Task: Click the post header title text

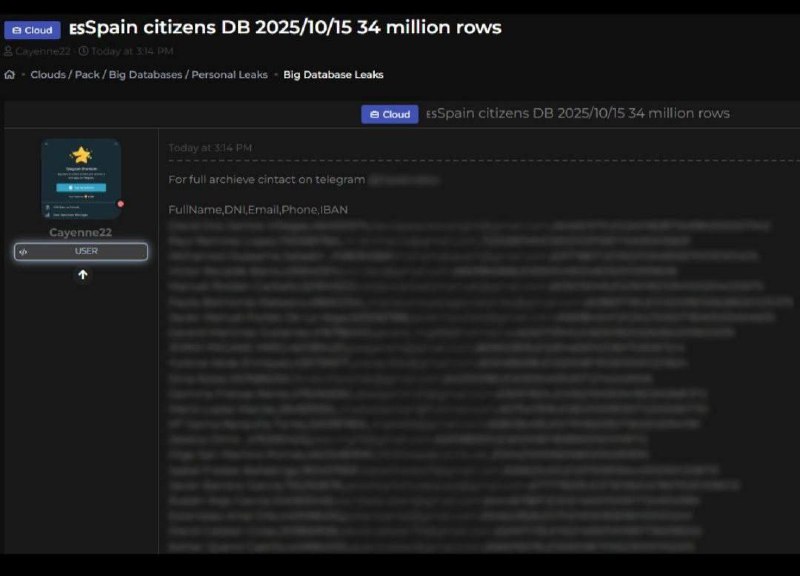Action: (578, 114)
